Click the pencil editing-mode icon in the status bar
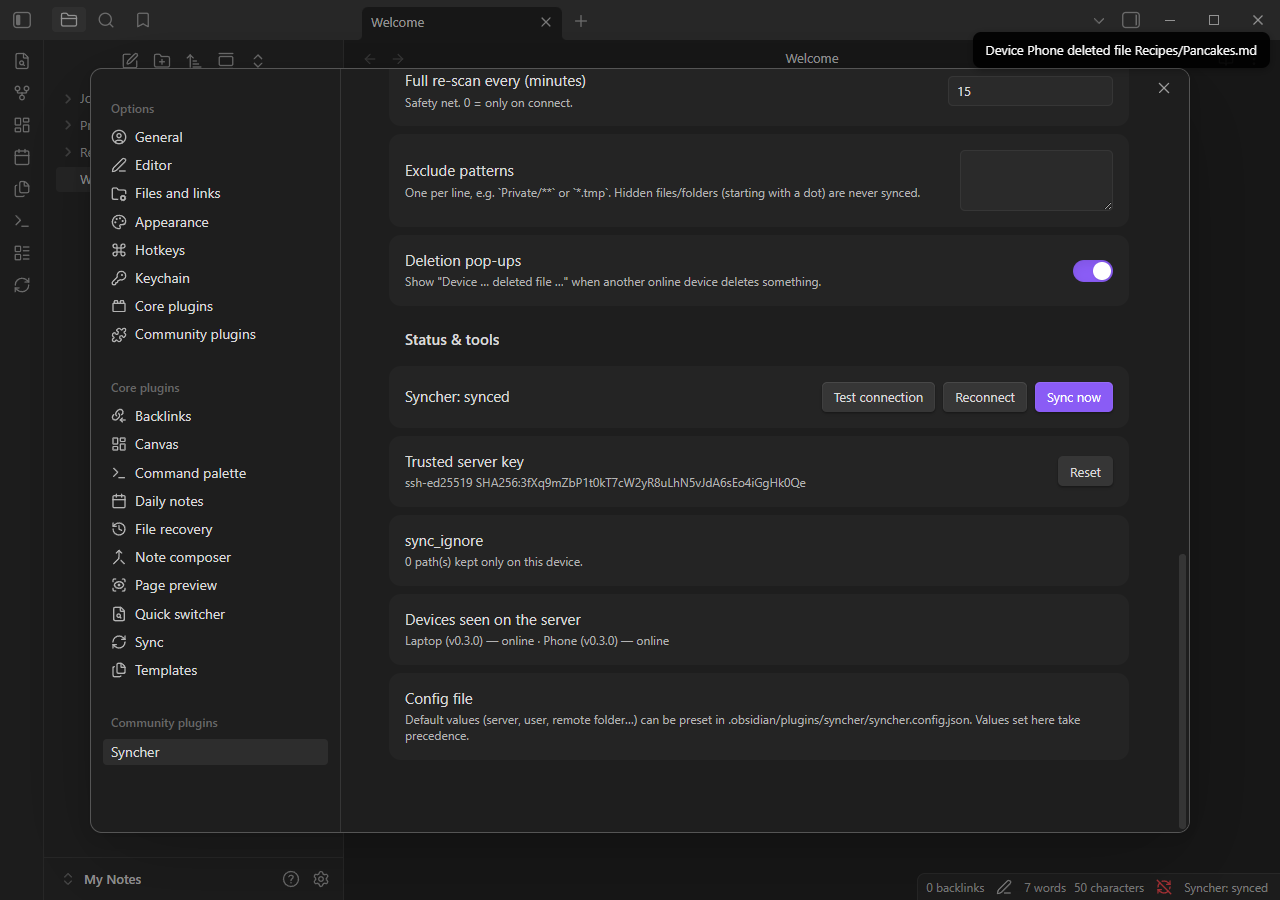 (1005, 887)
